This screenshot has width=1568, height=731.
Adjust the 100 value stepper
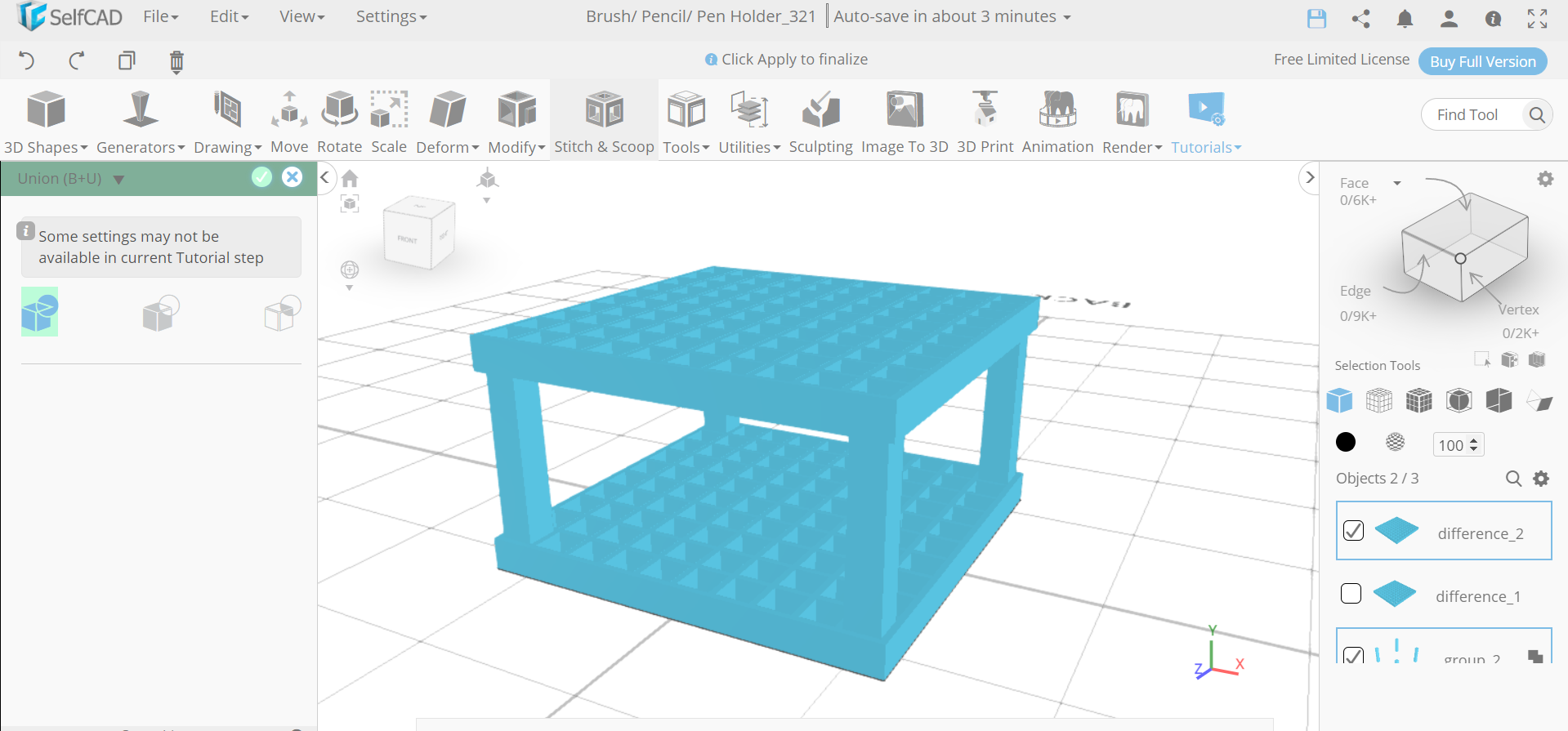[x=1474, y=445]
